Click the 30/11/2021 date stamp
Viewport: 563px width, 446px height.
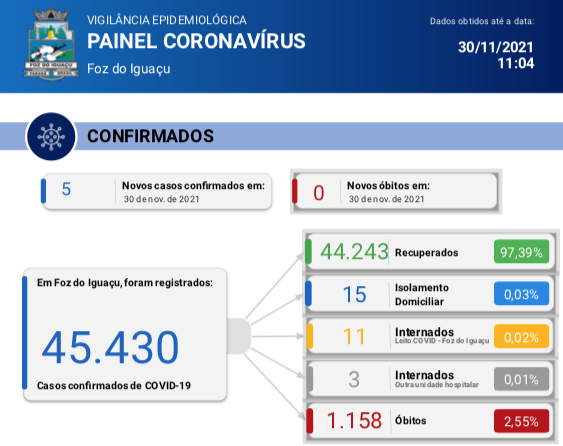495,47
